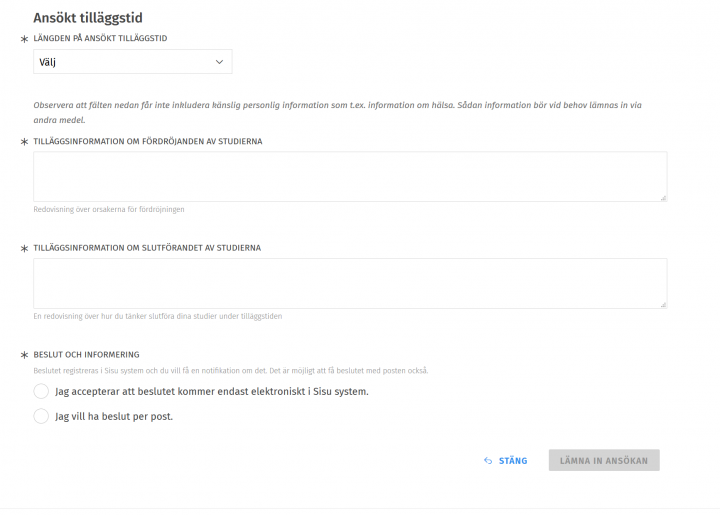The image size is (720, 515).
Task: Click the resize handle of the completion text area
Action: [x=663, y=304]
